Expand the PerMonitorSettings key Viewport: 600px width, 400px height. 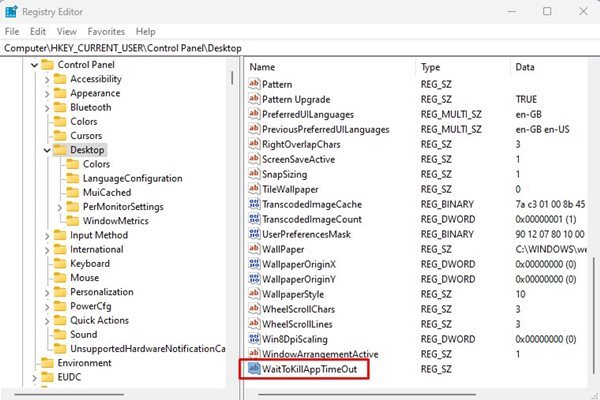(59, 207)
